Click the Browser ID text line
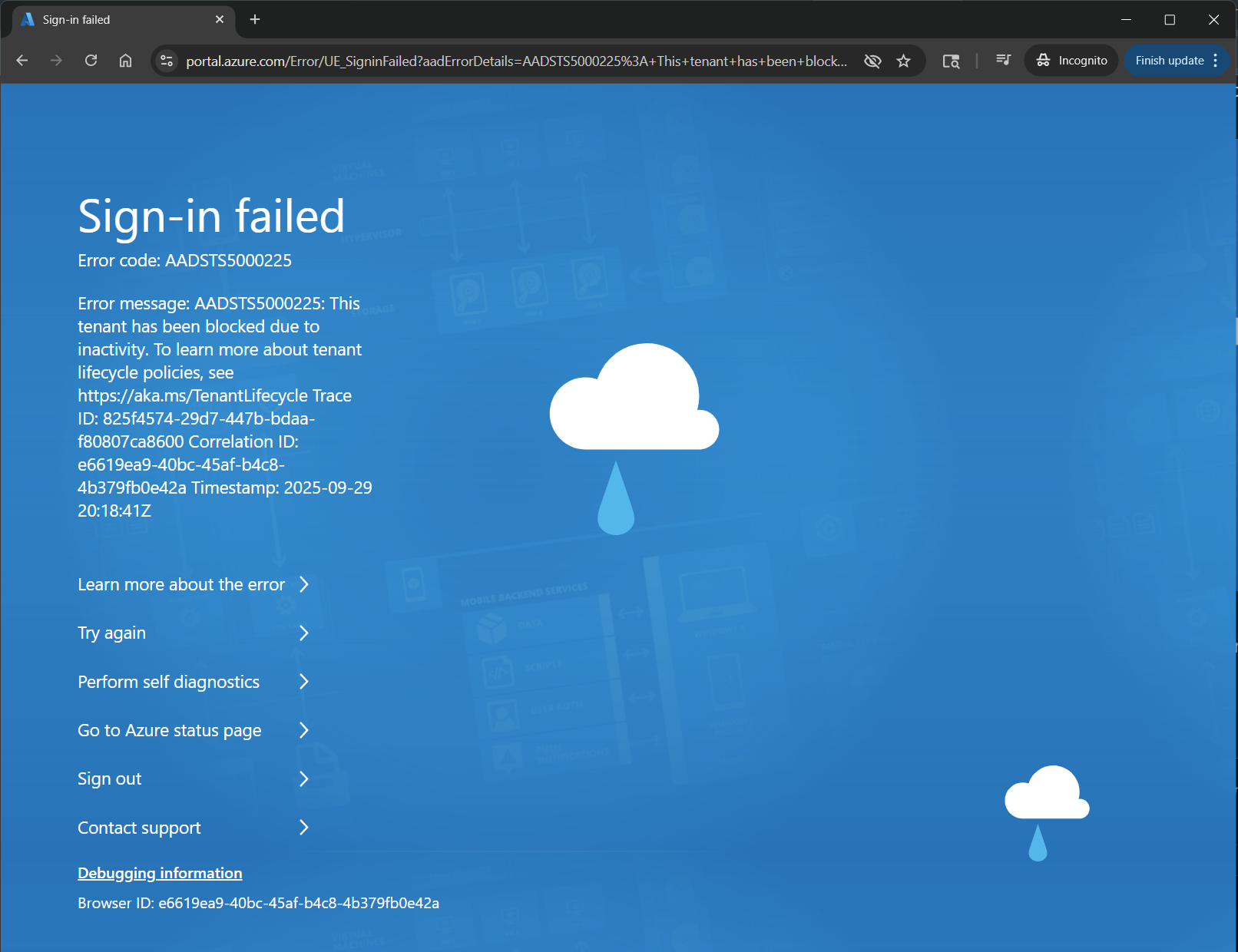 click(x=258, y=903)
